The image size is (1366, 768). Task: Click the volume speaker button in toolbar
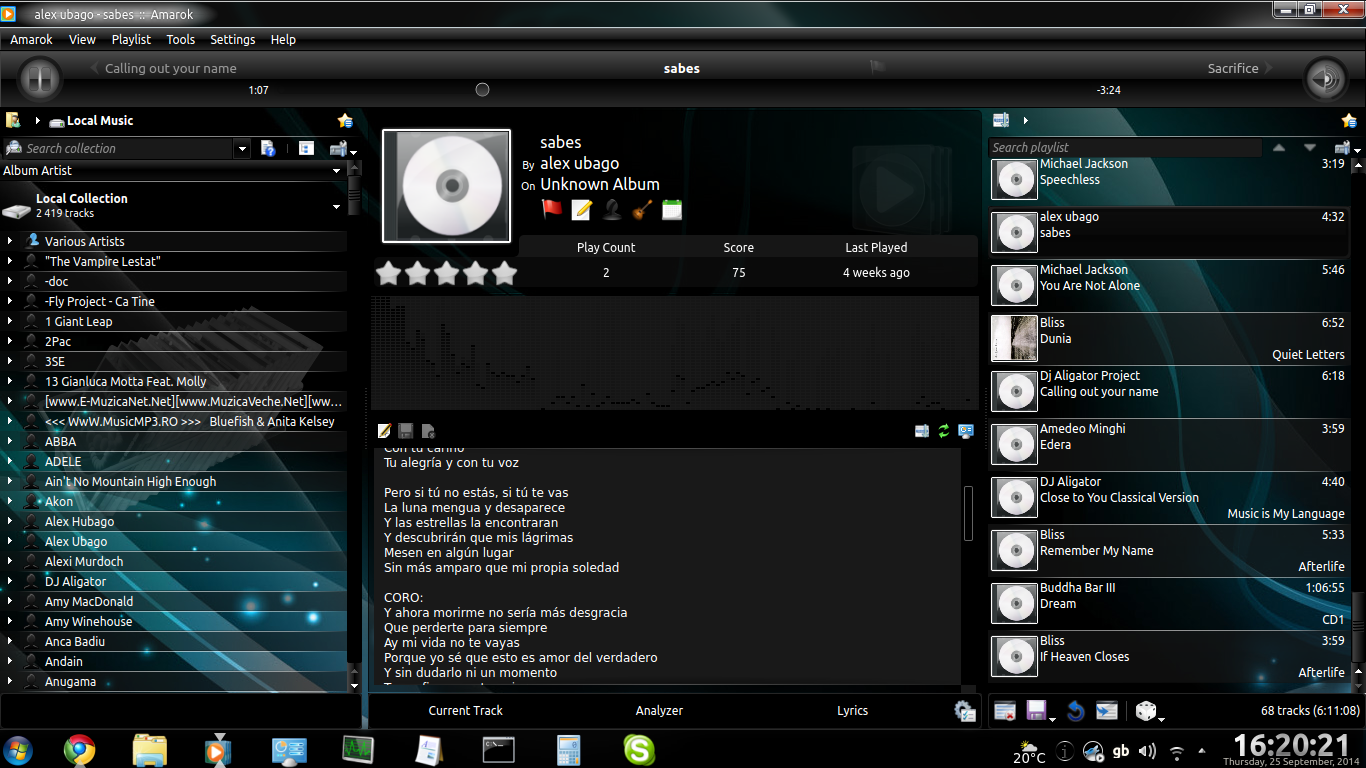[1325, 78]
